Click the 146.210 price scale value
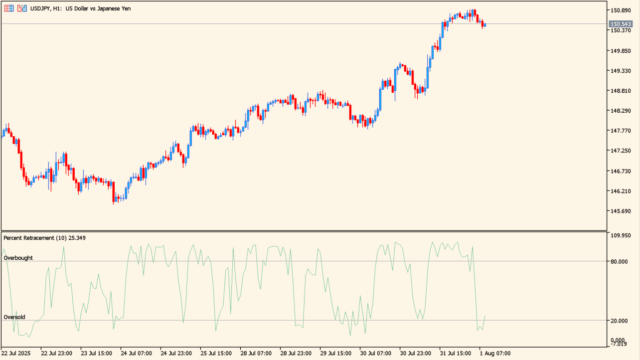The image size is (640, 360). (621, 191)
